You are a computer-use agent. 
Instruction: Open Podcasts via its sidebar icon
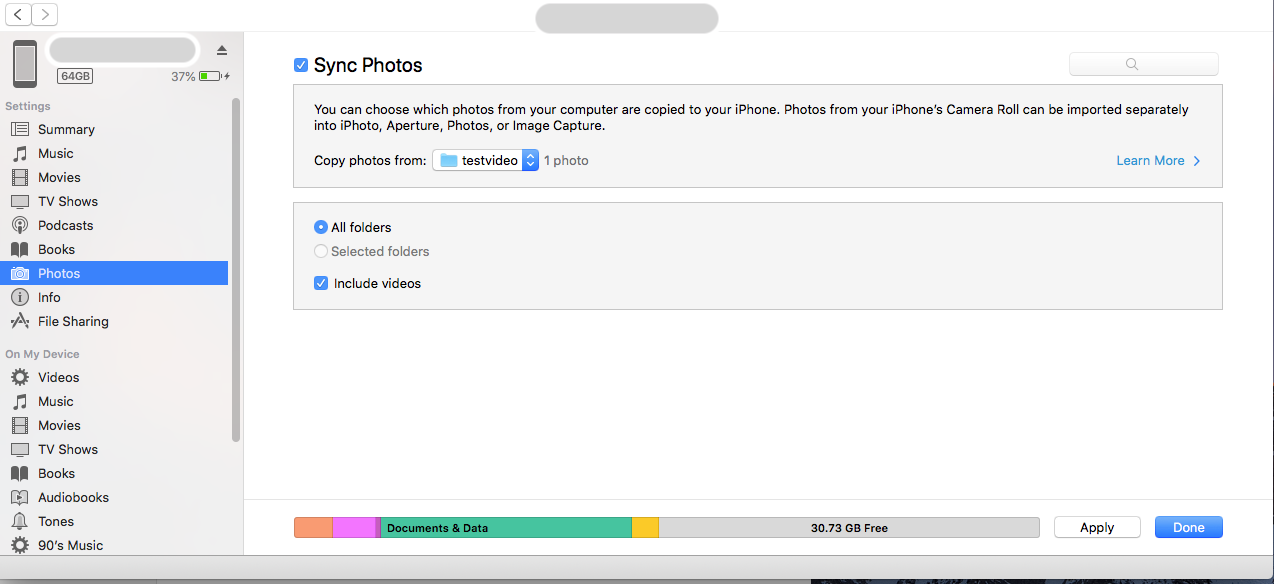[x=19, y=225]
